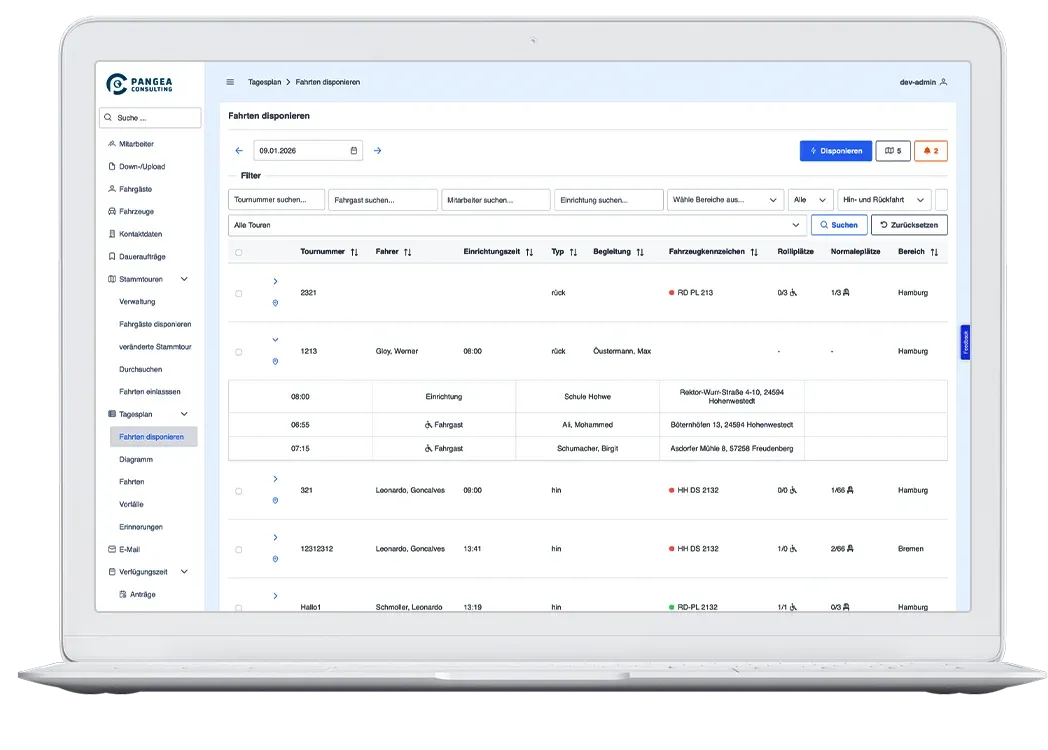Screen dimensions: 1048x750
Task: Click the hamburger menu icon in header
Action: pyautogui.click(x=230, y=82)
